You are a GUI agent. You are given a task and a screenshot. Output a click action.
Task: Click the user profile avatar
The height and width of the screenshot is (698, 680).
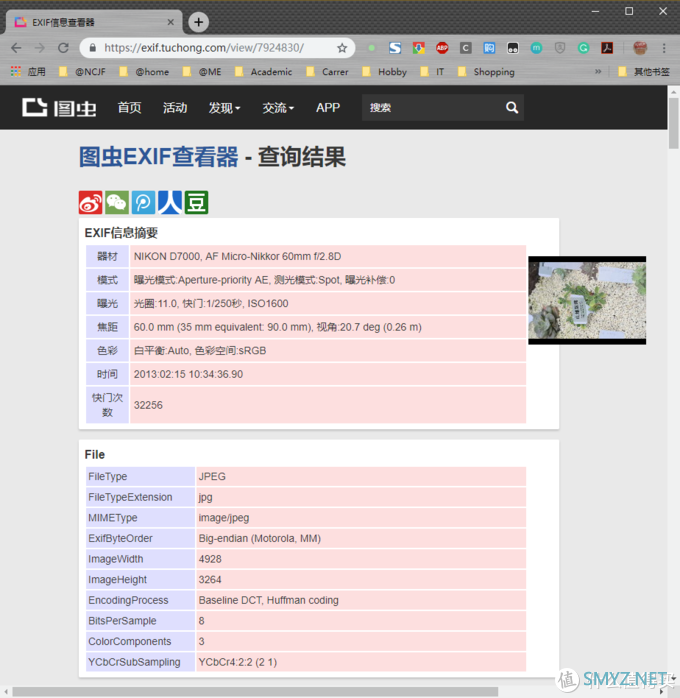640,48
